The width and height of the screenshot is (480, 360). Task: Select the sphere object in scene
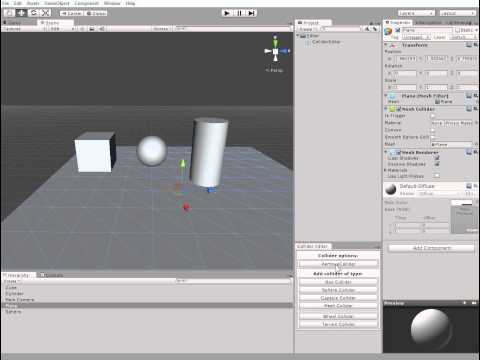coord(152,151)
